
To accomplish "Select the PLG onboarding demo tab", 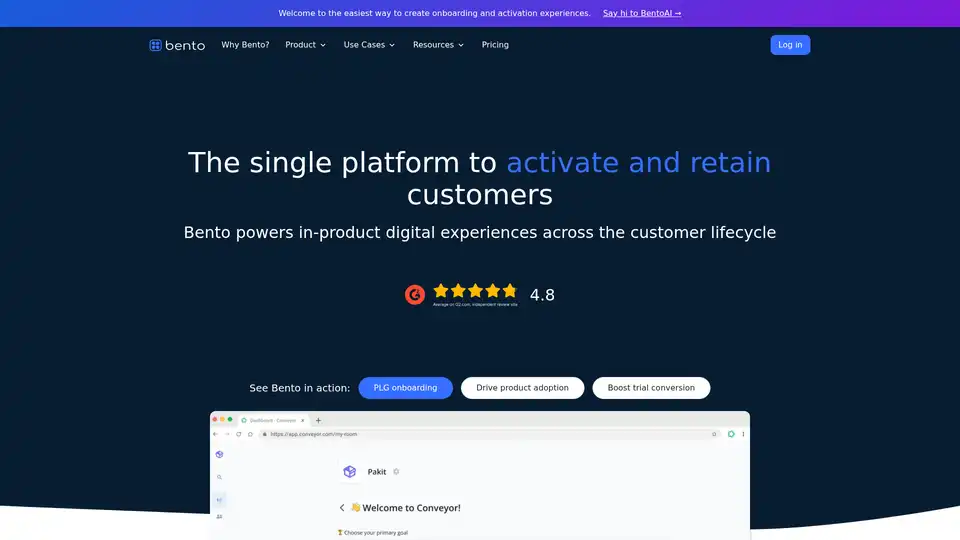I will (405, 388).
